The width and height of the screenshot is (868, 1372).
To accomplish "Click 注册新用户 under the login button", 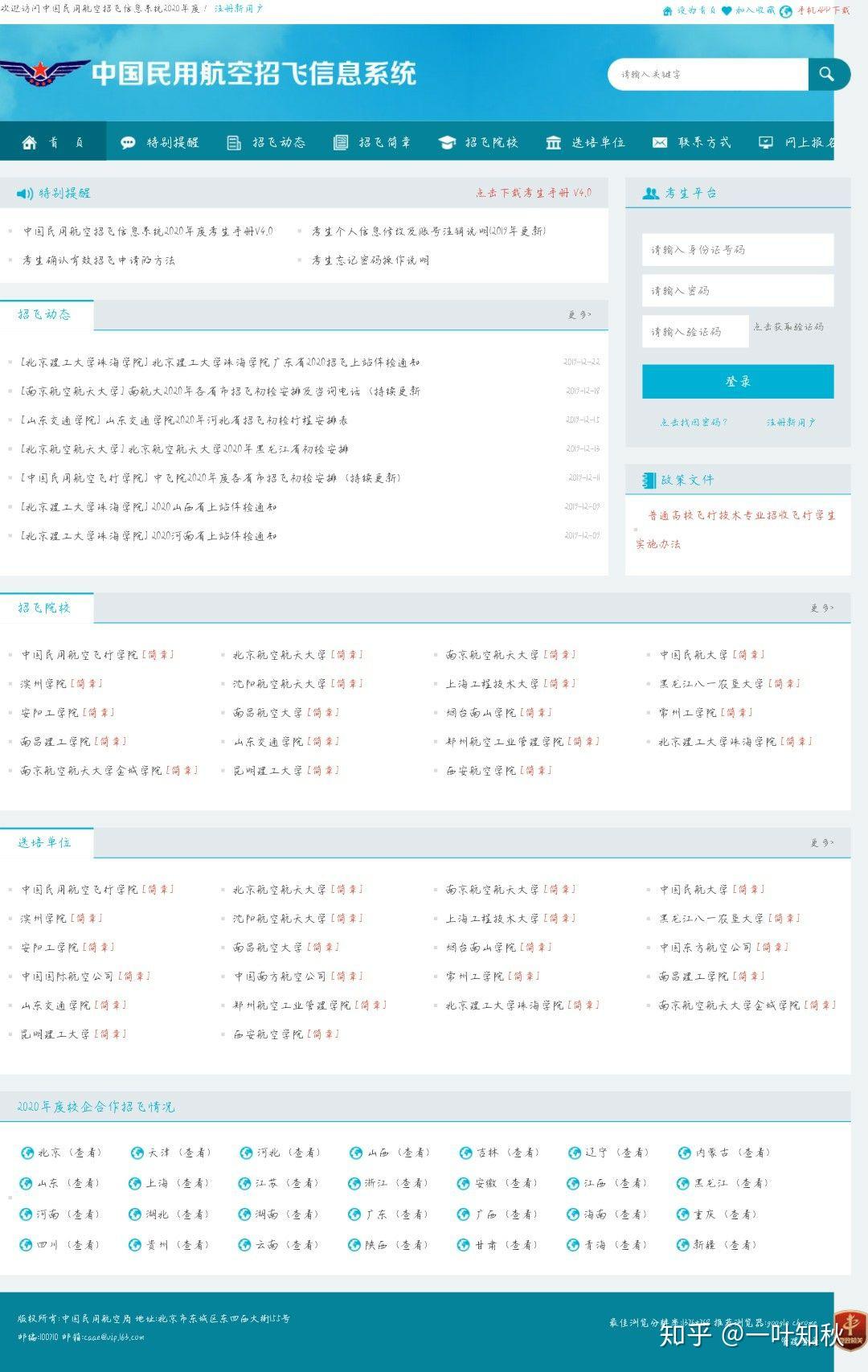I will [791, 422].
